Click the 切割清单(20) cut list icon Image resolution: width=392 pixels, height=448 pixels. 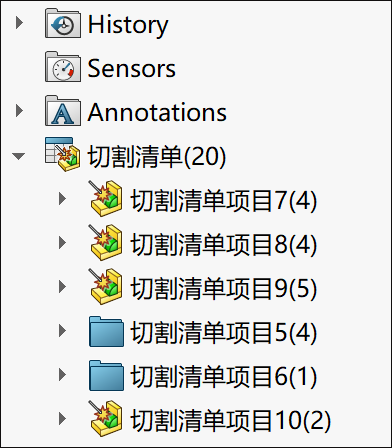click(x=63, y=154)
